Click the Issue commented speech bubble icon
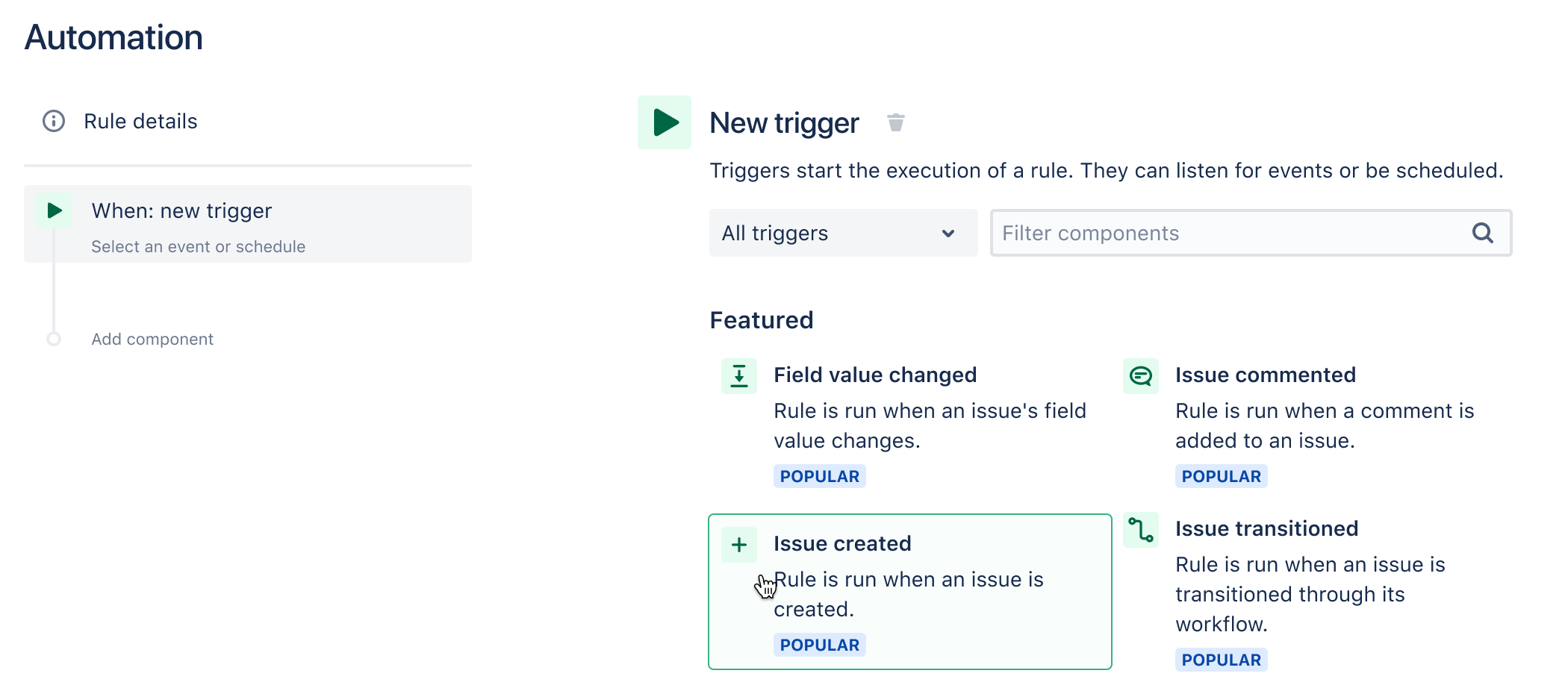Viewport: 1568px width, 691px height. 1141,375
